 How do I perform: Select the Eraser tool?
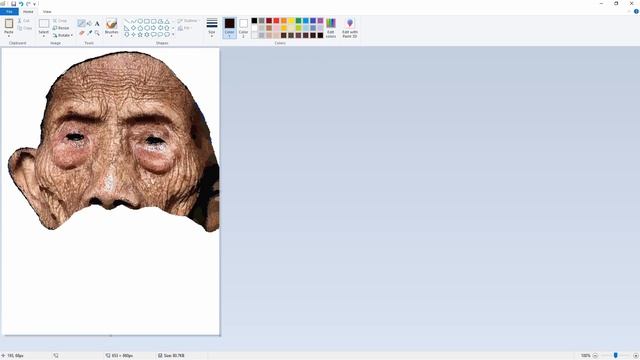click(82, 33)
